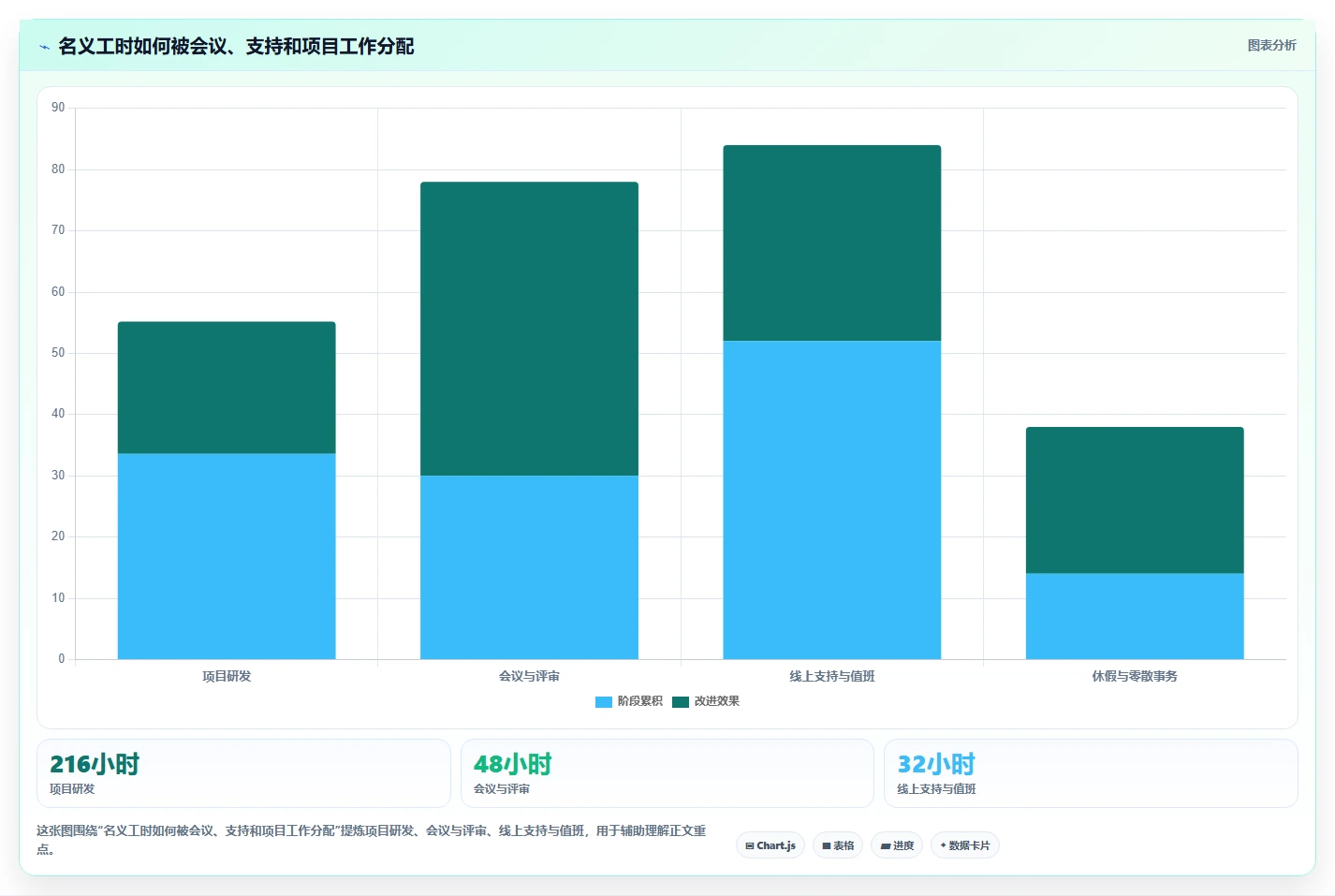Viewport: 1335px width, 896px height.
Task: Click the 改进效果 legend label
Action: 717,701
